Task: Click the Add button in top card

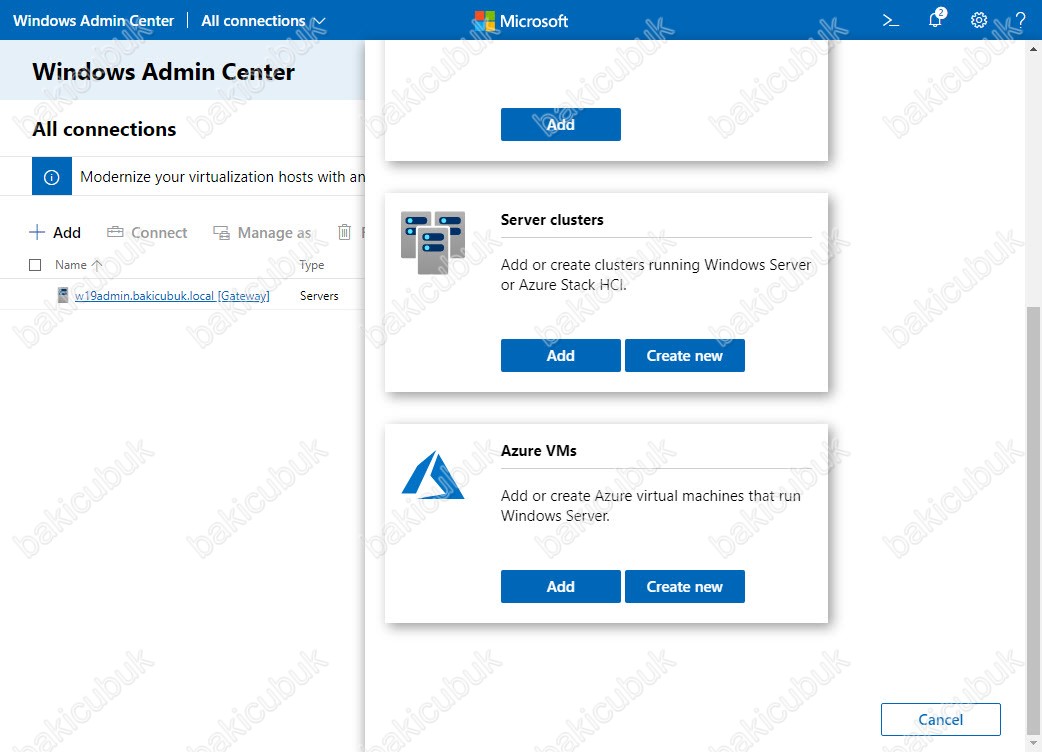Action: pyautogui.click(x=560, y=124)
